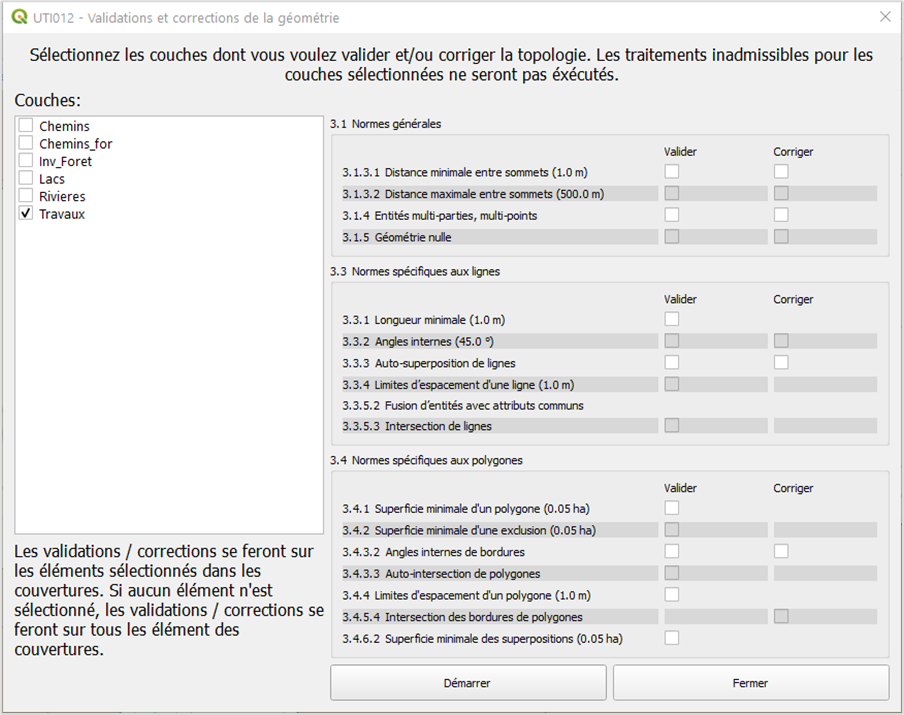The image size is (904, 715).
Task: Enable Valider for 3.1.3.1 Distance minimale entre sommets
Action: [x=672, y=172]
